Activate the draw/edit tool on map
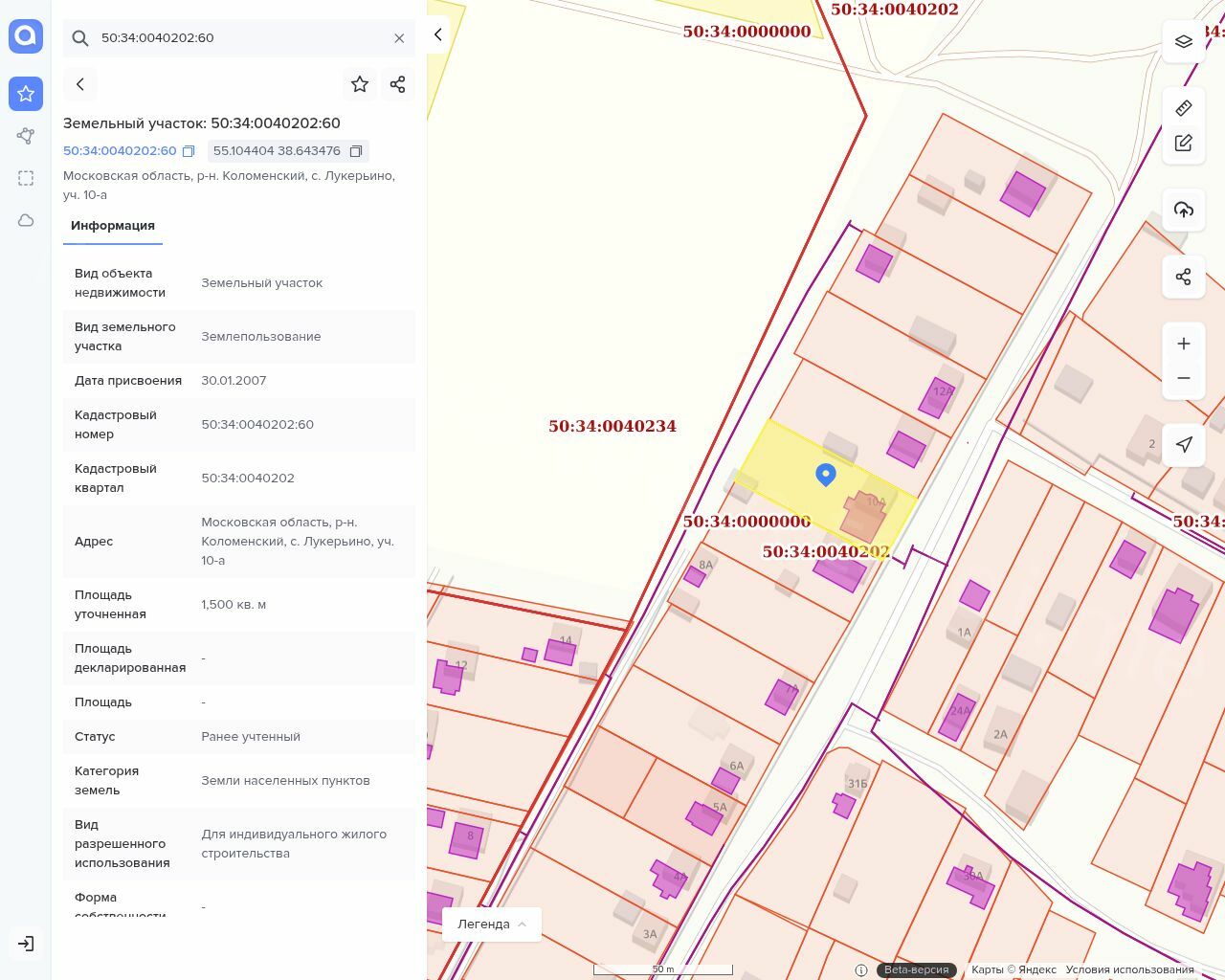 pos(1184,144)
